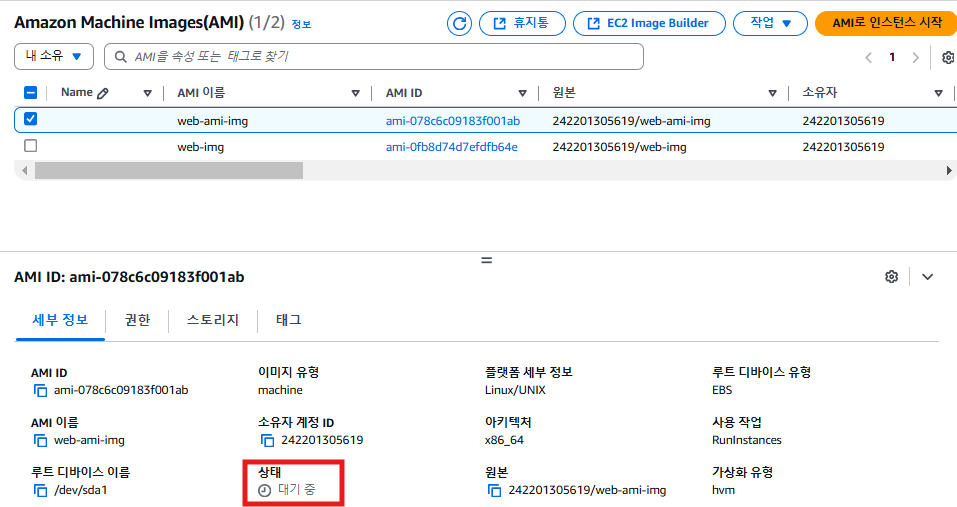This screenshot has width=957, height=507.
Task: Click the Linux/UNIX platform value
Action: (515, 390)
